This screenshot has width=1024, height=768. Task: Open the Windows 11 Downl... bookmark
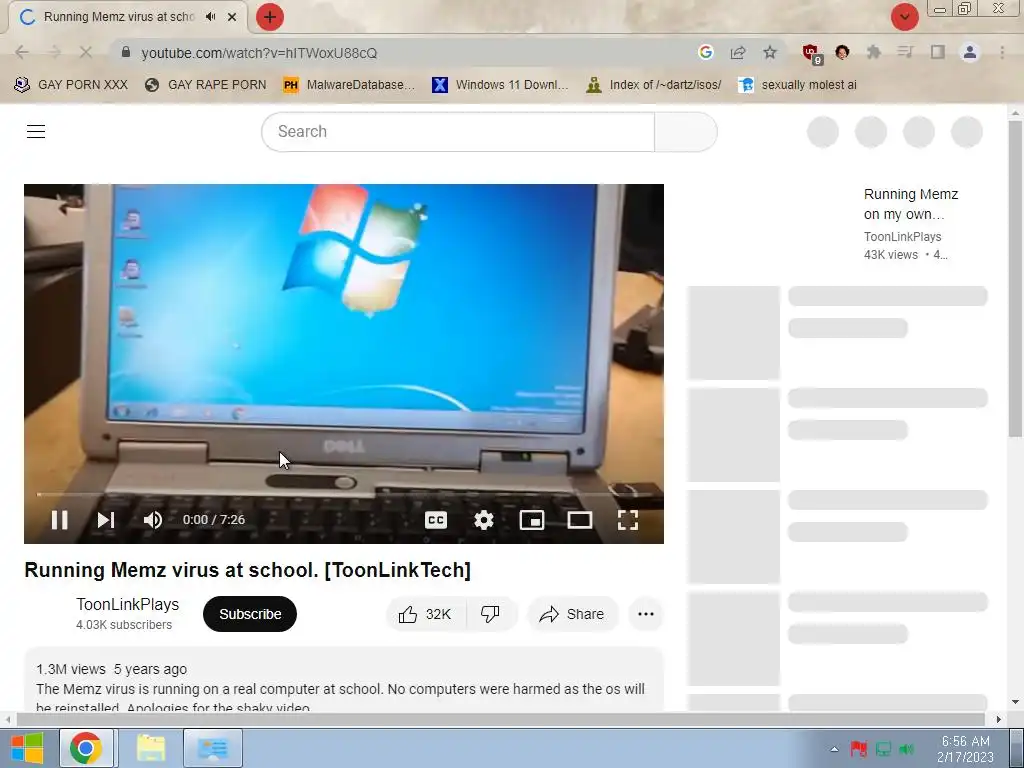click(500, 85)
